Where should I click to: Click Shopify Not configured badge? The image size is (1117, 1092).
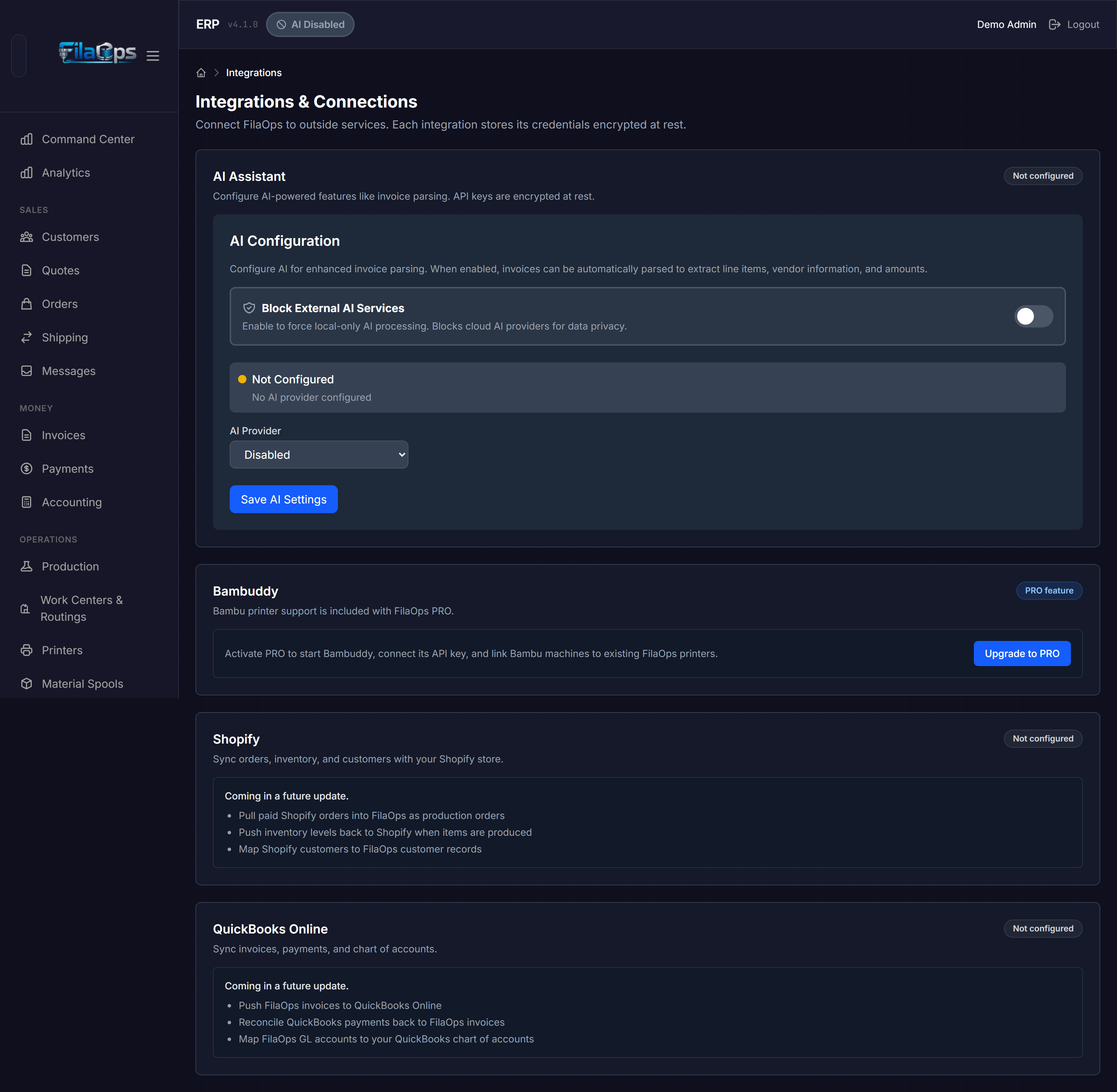tap(1042, 738)
